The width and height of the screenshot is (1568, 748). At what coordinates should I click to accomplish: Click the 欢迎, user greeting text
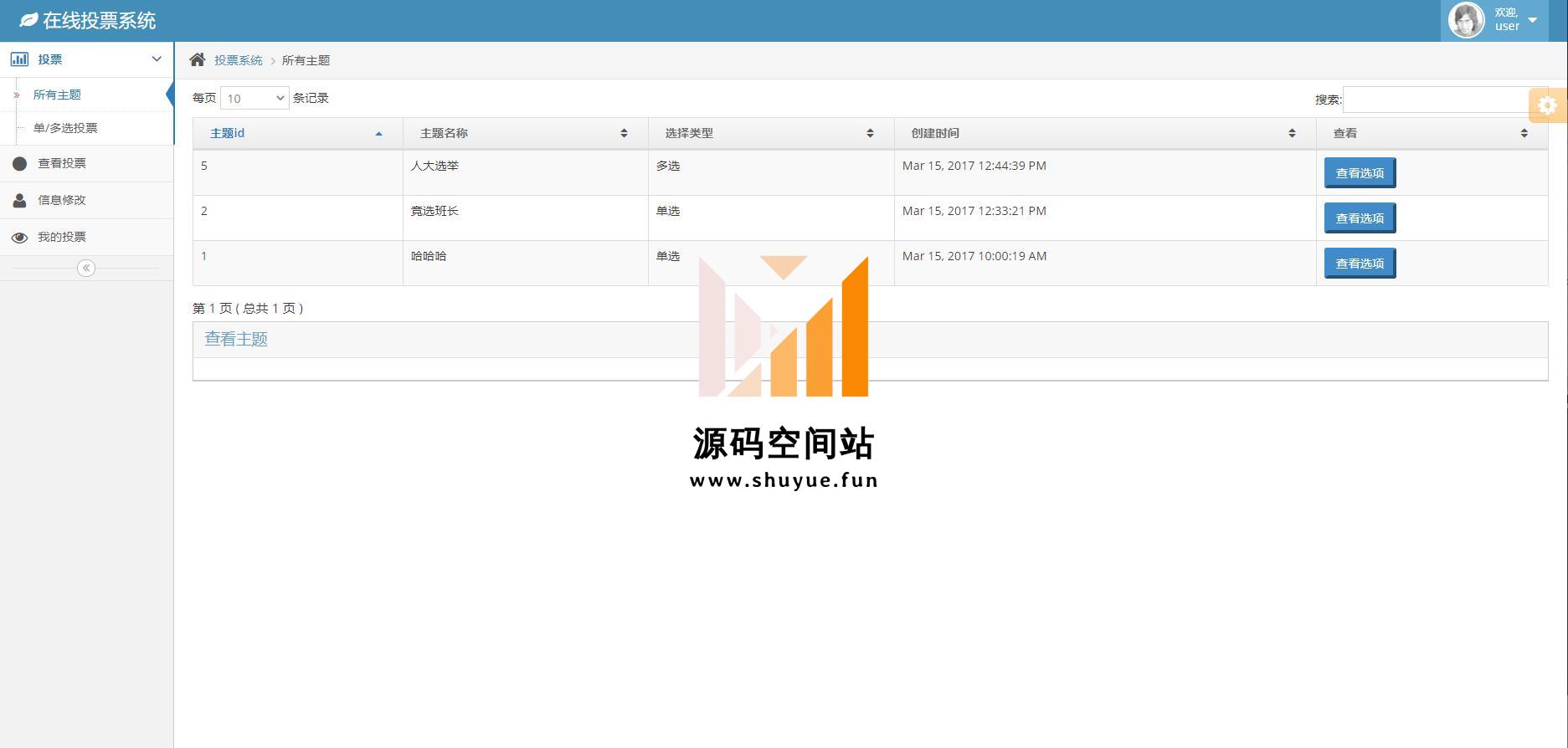click(x=1507, y=19)
